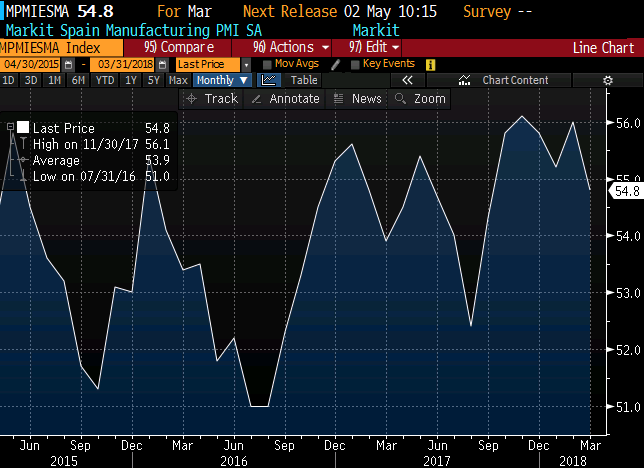644x468 pixels.
Task: Select the 1D range tab
Action: (x=8, y=80)
